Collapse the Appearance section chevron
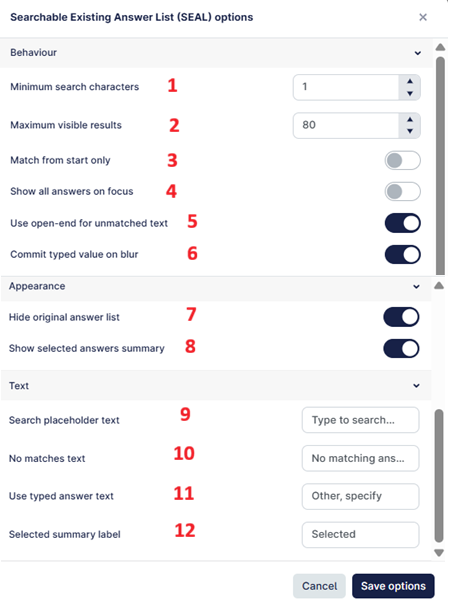Viewport: 451px width, 606px height. tap(416, 286)
